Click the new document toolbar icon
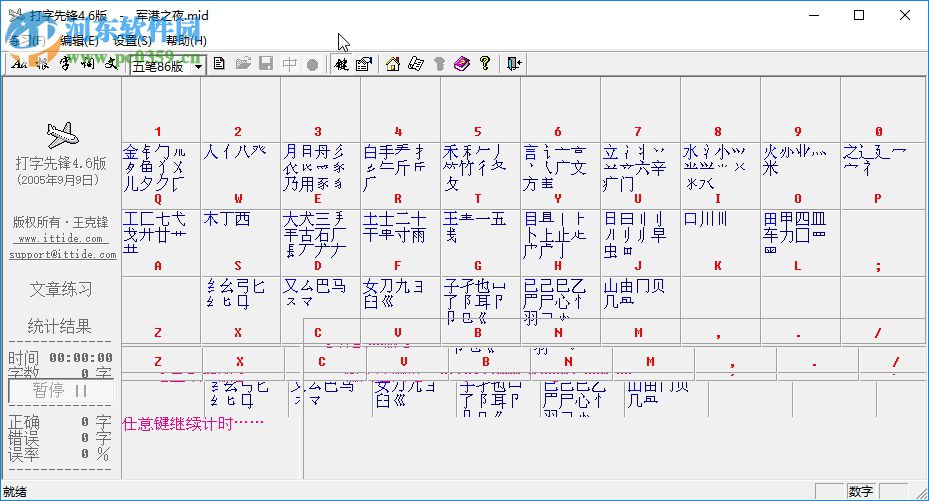This screenshot has width=929, height=501. click(x=219, y=63)
